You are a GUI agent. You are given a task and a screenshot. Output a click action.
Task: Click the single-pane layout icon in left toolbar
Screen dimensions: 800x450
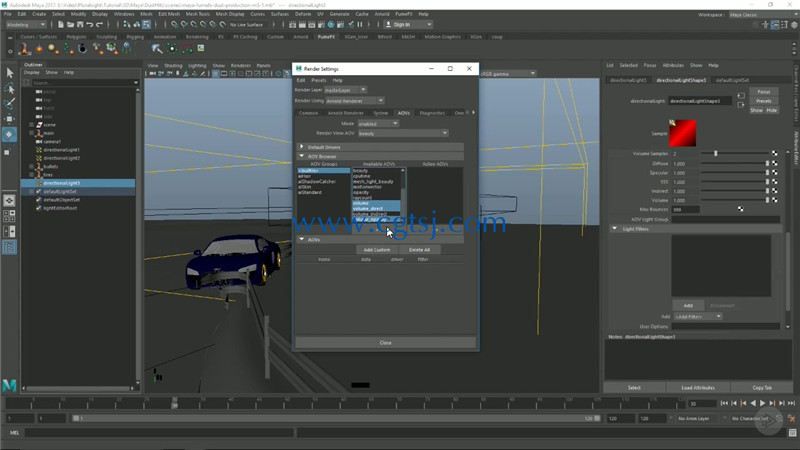pos(9,201)
